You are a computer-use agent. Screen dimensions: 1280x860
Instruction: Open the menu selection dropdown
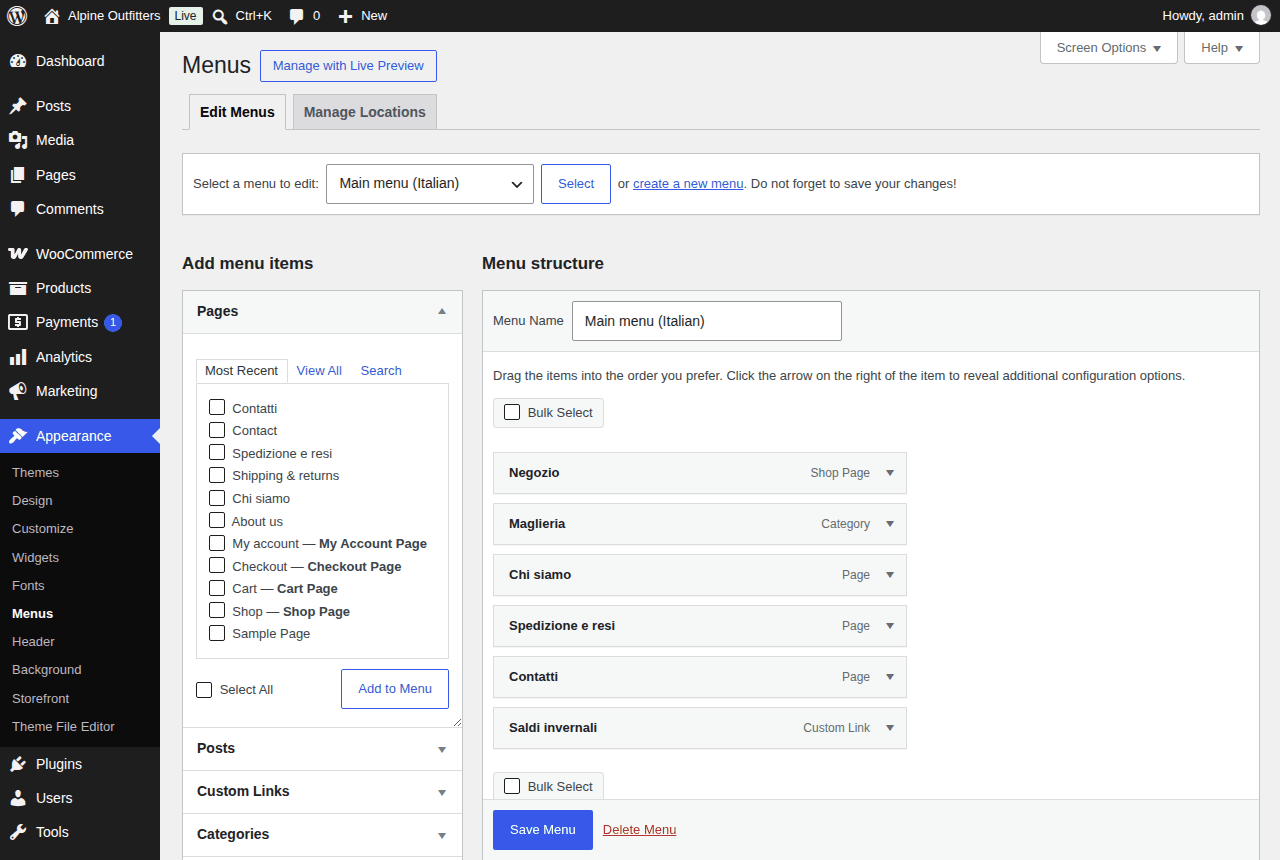430,184
